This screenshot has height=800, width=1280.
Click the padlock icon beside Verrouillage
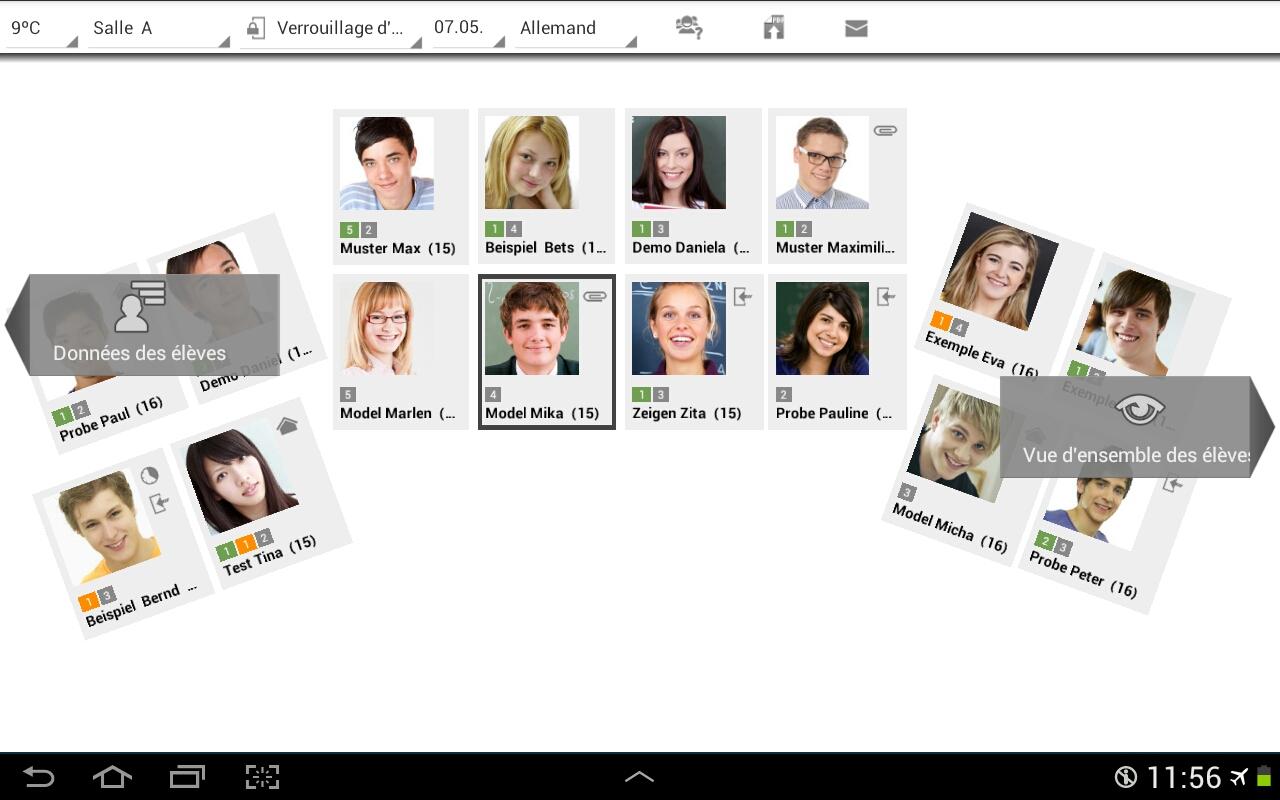pyautogui.click(x=256, y=28)
